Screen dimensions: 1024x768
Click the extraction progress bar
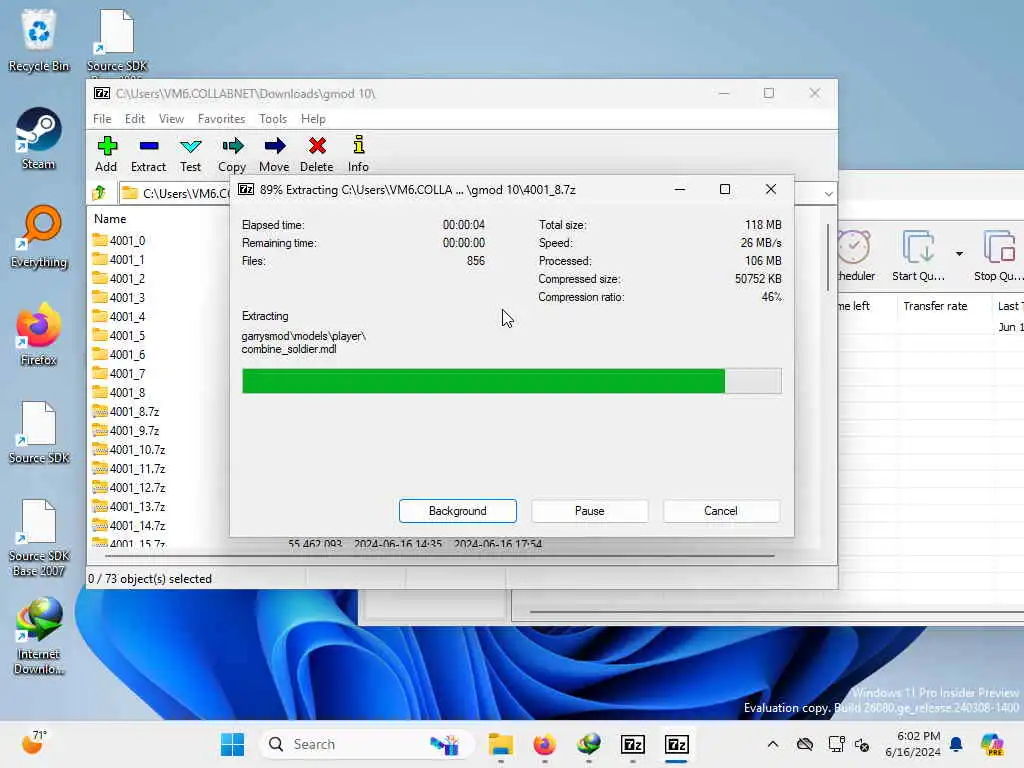point(511,381)
